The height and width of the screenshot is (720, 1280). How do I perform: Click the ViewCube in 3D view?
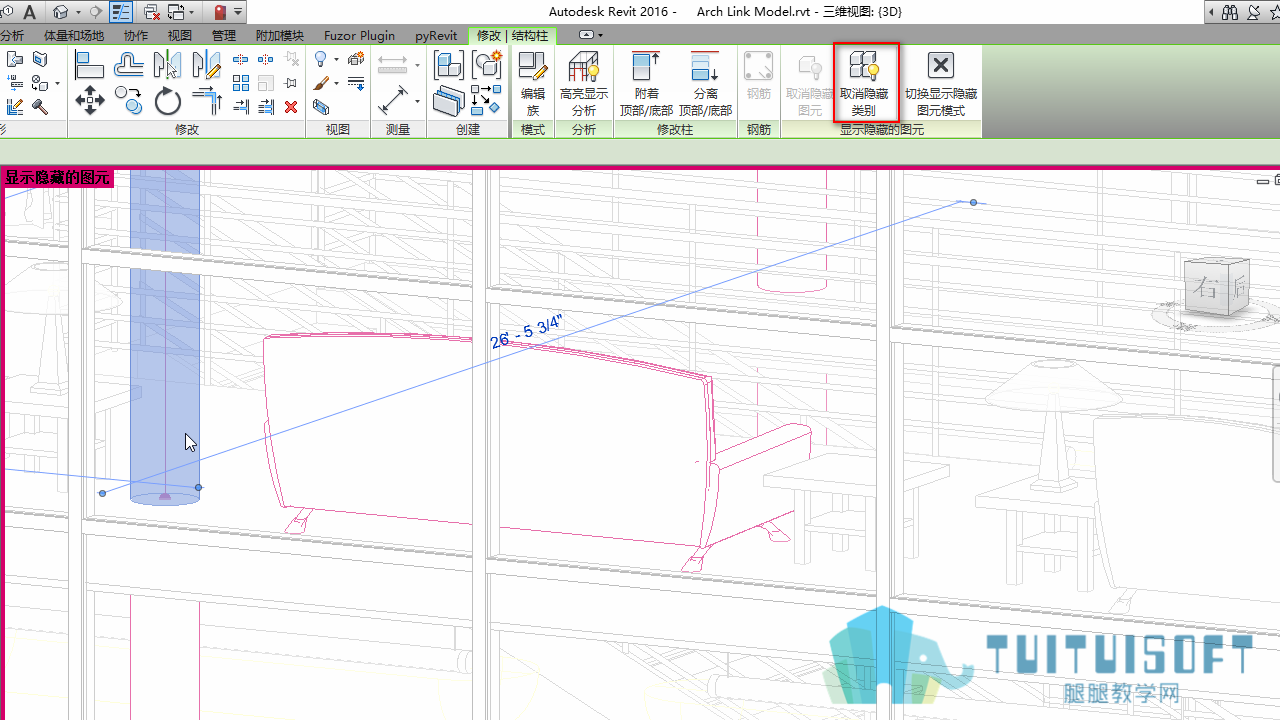coord(1216,289)
